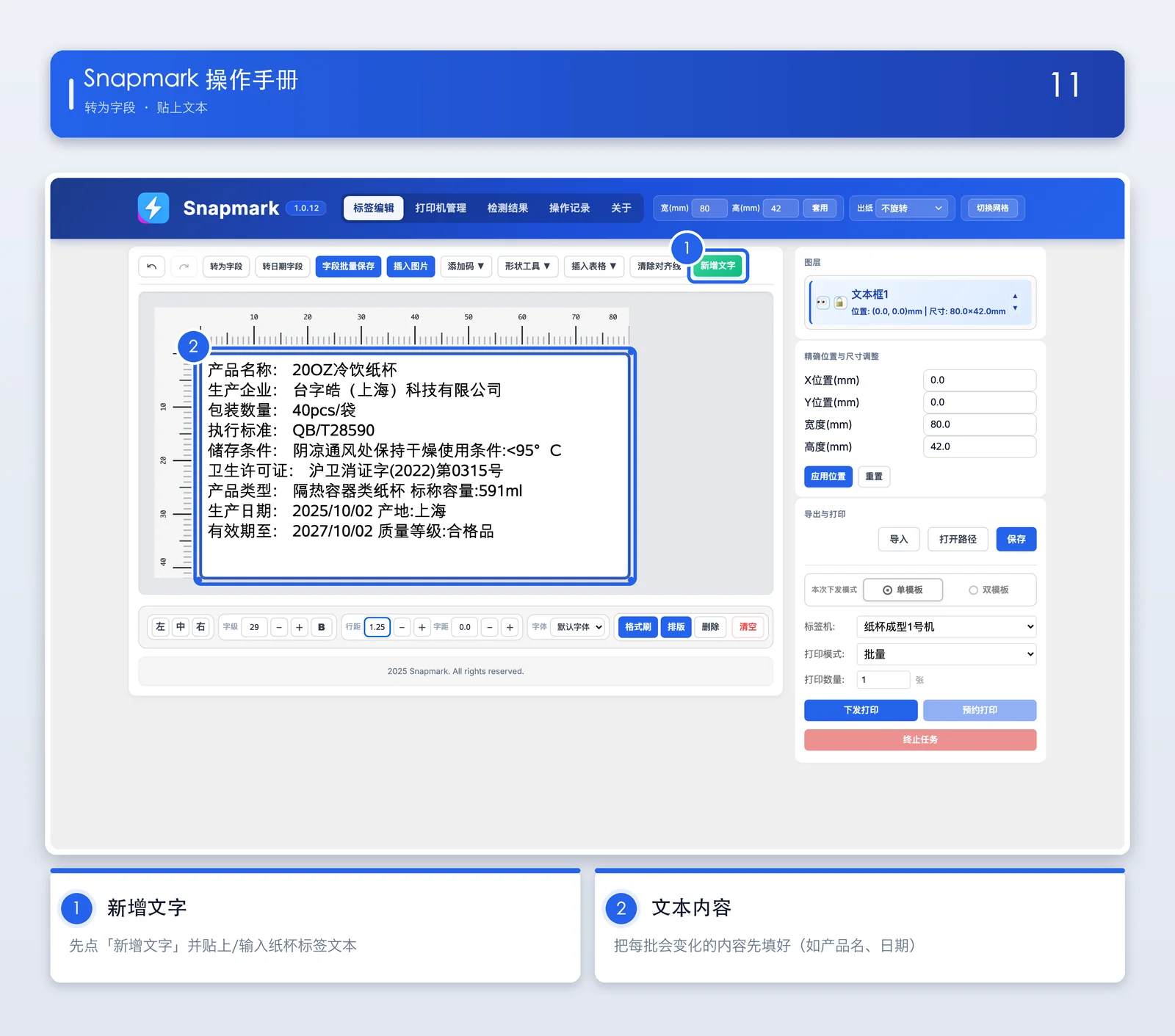Click the undo arrow button

click(x=151, y=267)
